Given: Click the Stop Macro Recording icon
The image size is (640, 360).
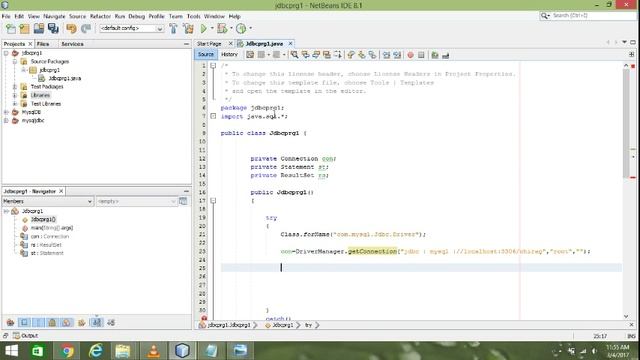Looking at the screenshot, I should (x=421, y=55).
